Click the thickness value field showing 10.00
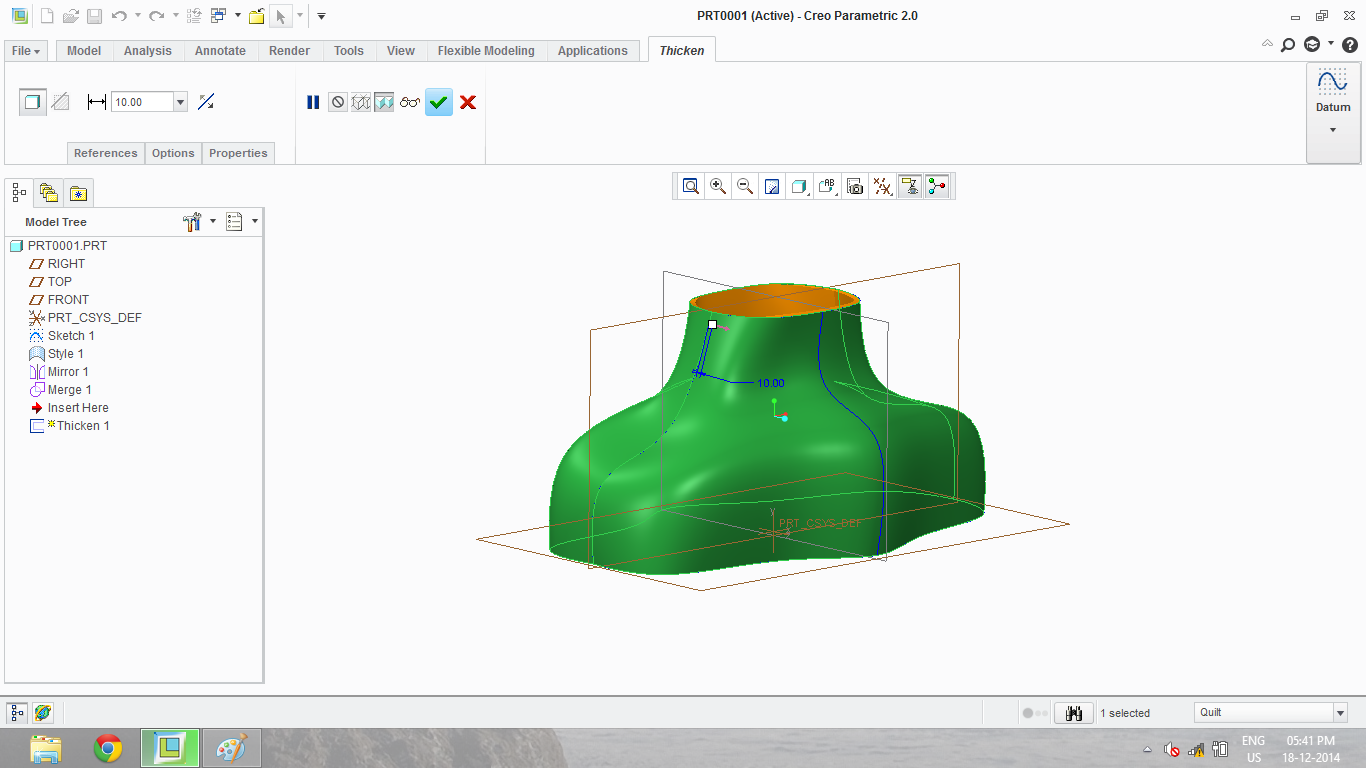1366x768 pixels. point(142,102)
